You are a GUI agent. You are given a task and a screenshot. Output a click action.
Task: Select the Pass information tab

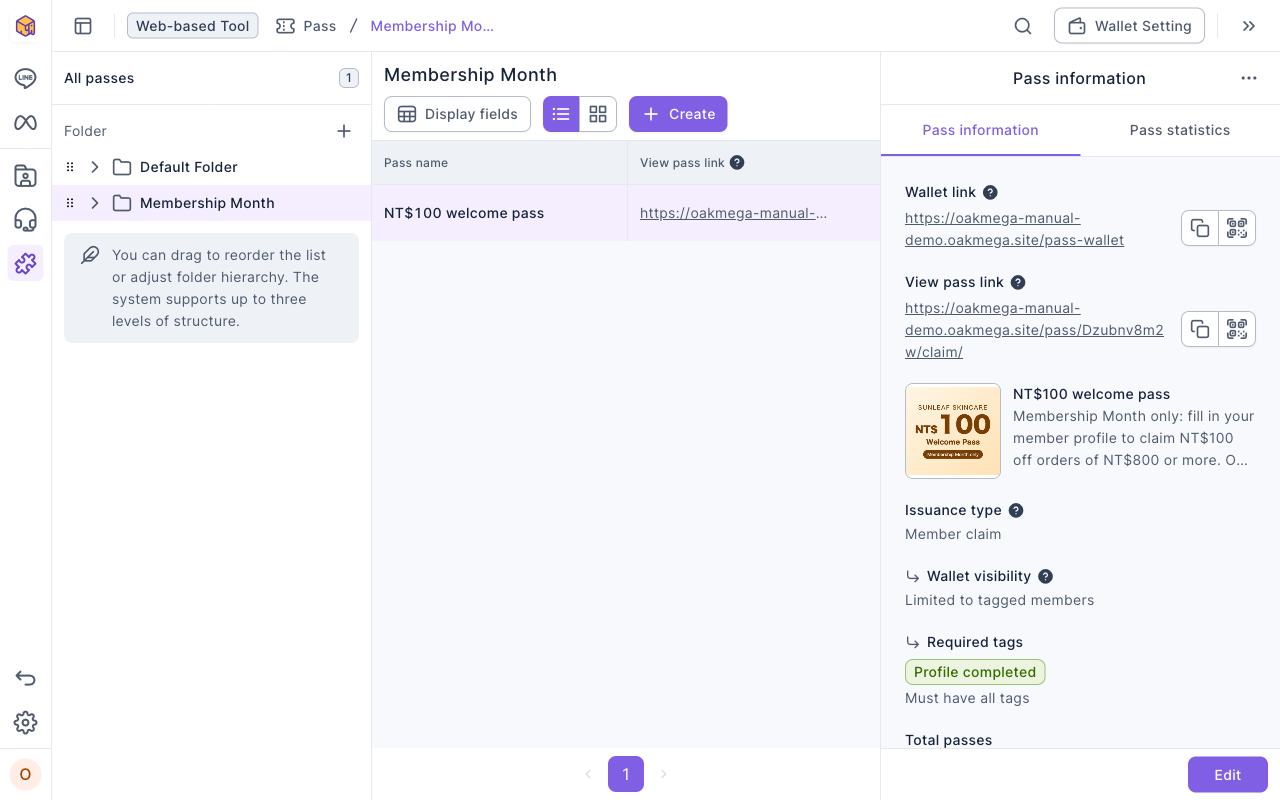[980, 130]
